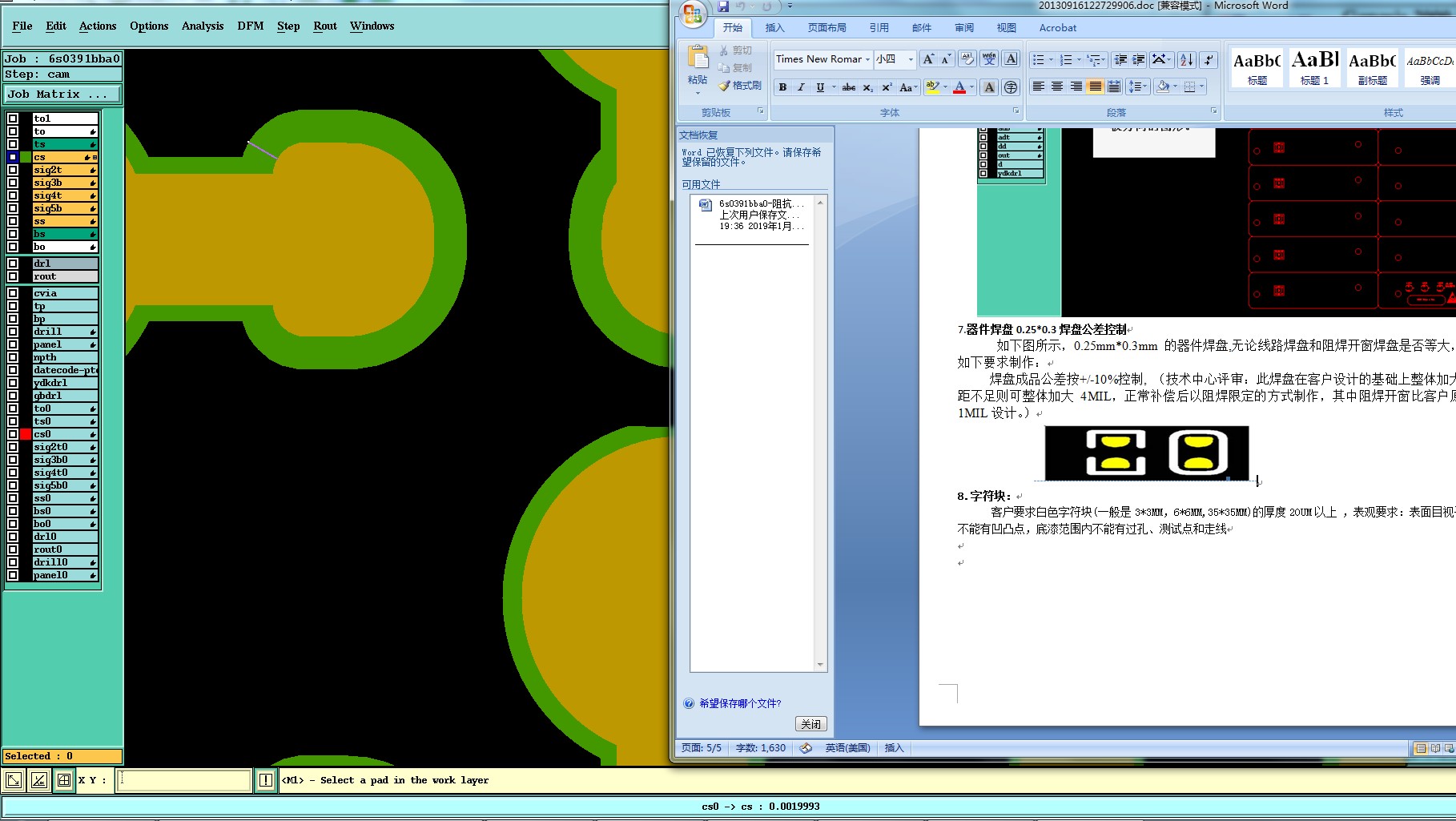Center text in Word ribbon

pyautogui.click(x=1057, y=87)
